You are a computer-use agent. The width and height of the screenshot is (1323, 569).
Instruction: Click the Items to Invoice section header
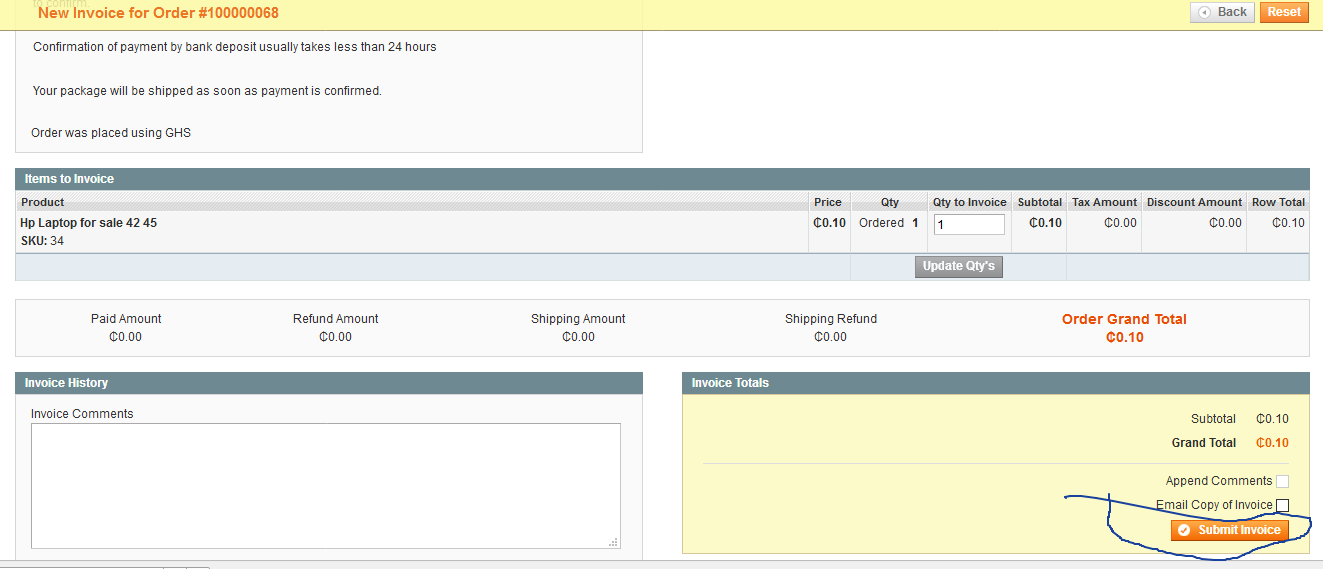[x=69, y=179]
